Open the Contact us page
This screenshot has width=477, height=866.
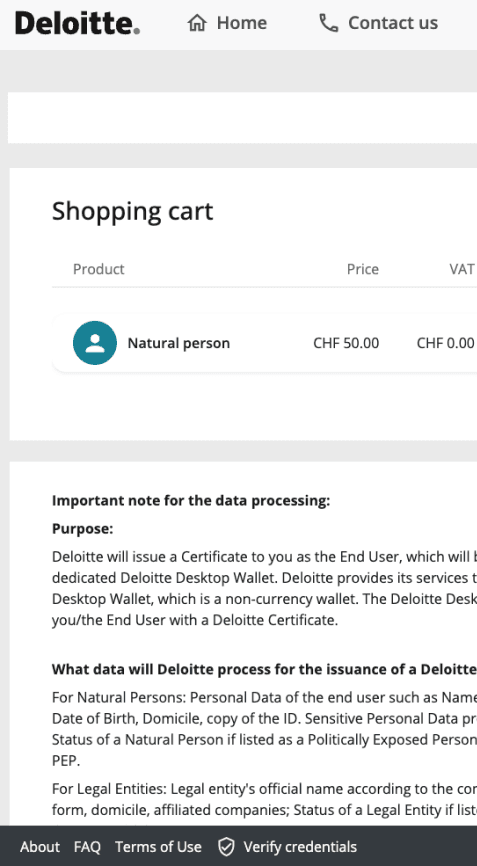click(x=393, y=23)
